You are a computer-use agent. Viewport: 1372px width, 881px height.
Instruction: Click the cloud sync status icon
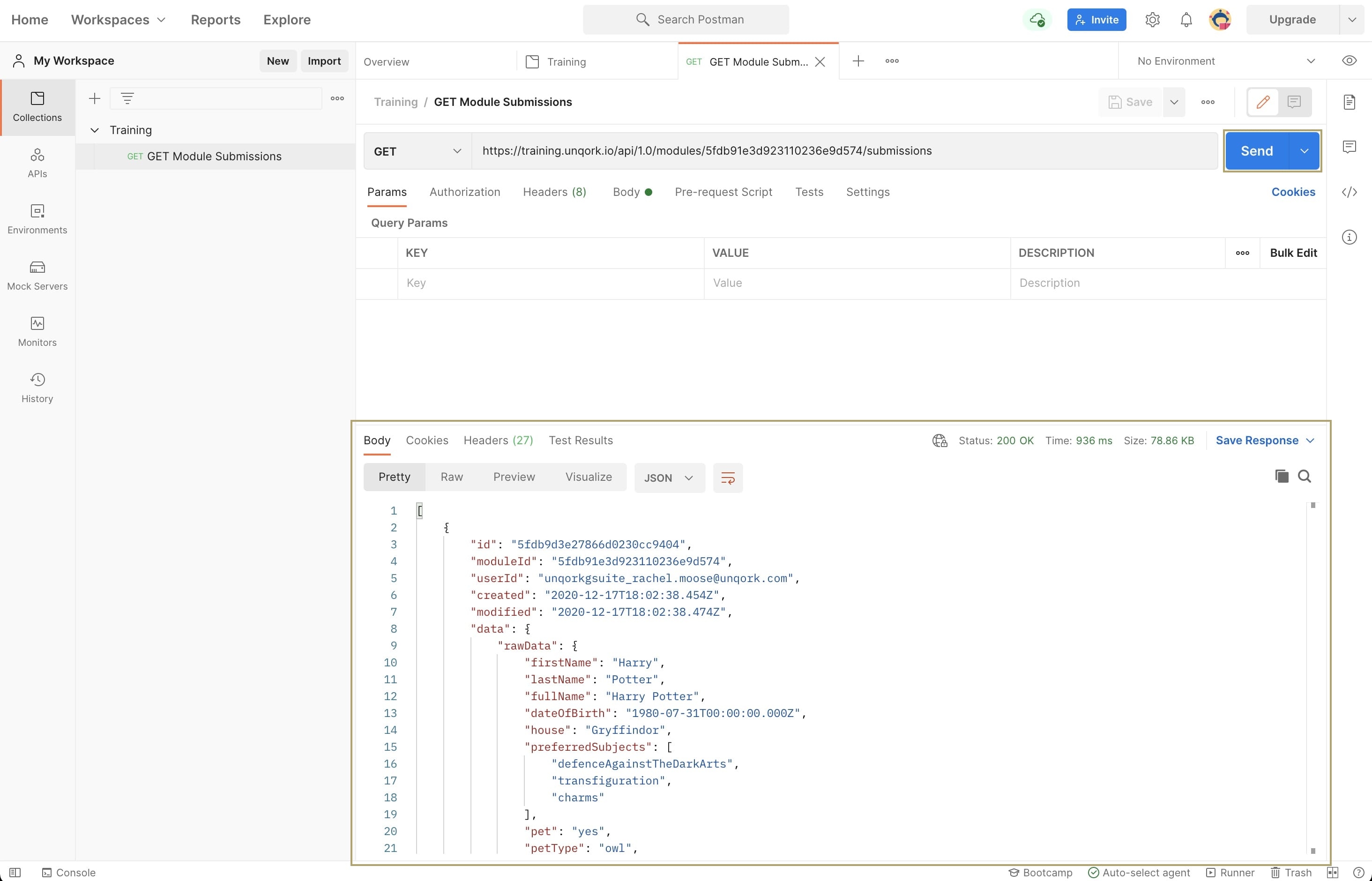[1037, 20]
